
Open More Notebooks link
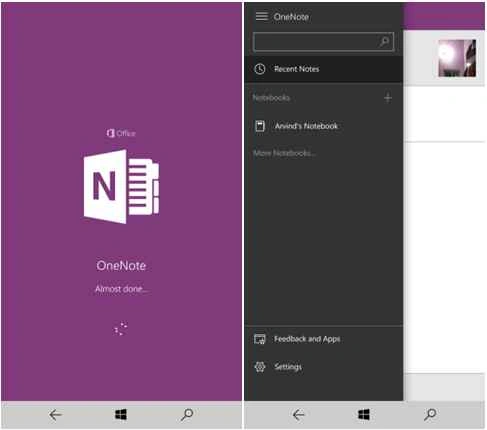pos(284,153)
